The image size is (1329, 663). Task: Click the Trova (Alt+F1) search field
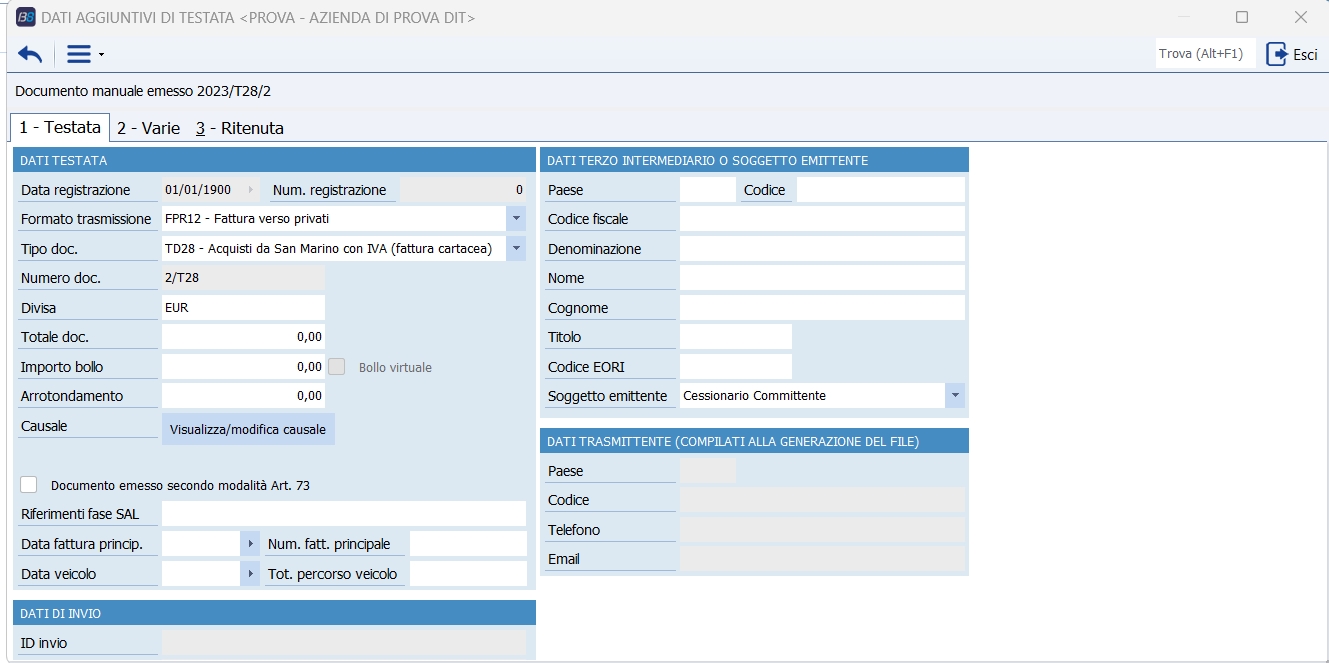(x=1206, y=54)
